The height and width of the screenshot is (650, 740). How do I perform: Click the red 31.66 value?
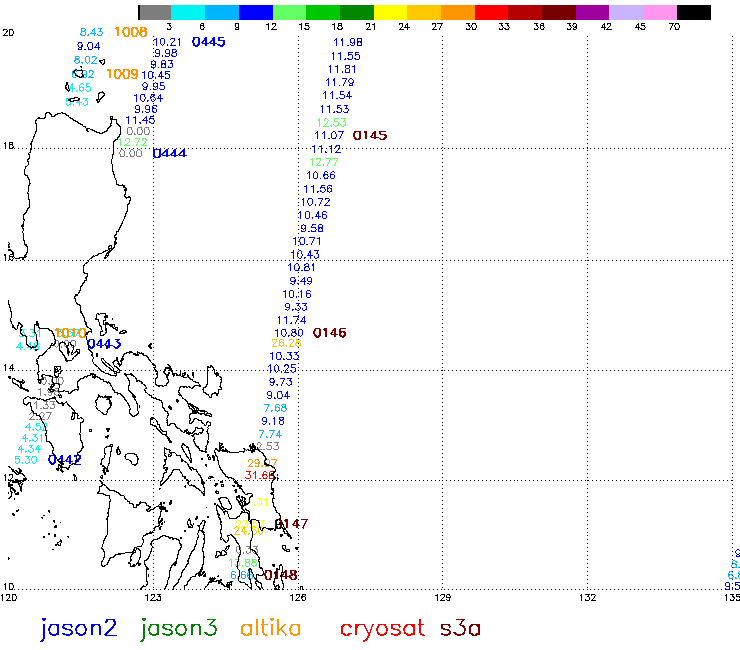click(260, 475)
